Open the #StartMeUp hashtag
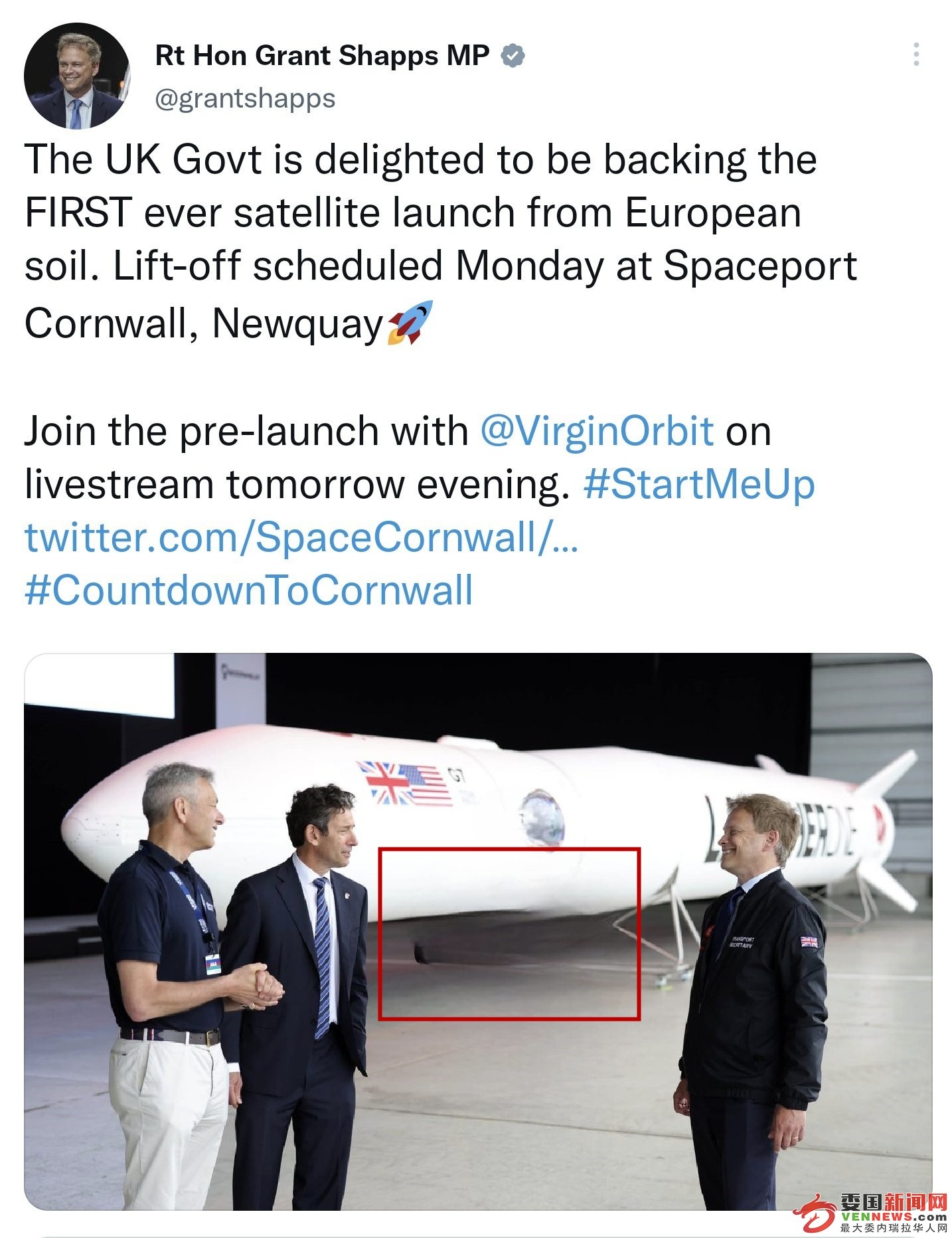 coord(699,484)
